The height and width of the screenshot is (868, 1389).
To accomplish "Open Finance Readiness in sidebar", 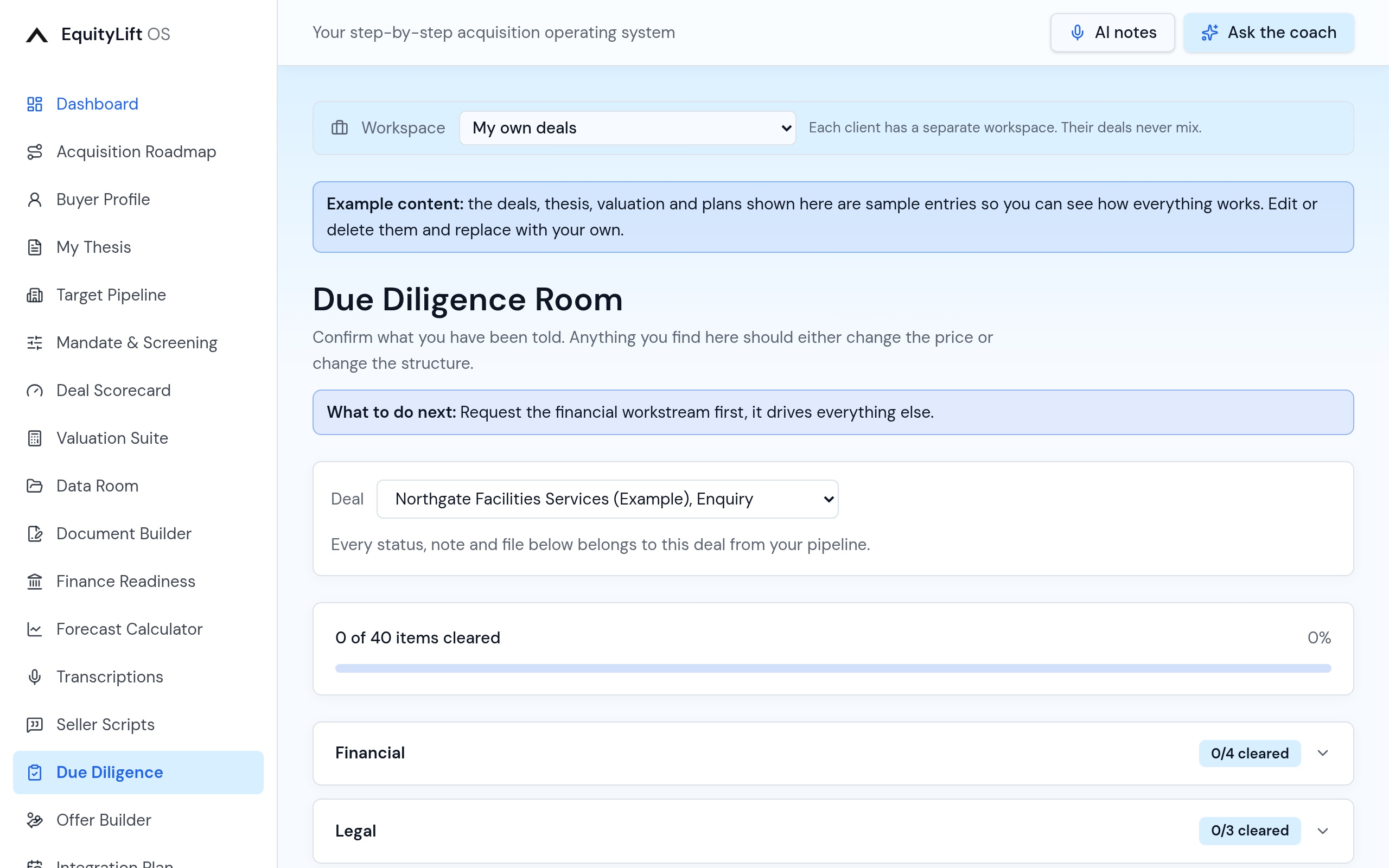I will pyautogui.click(x=138, y=582).
